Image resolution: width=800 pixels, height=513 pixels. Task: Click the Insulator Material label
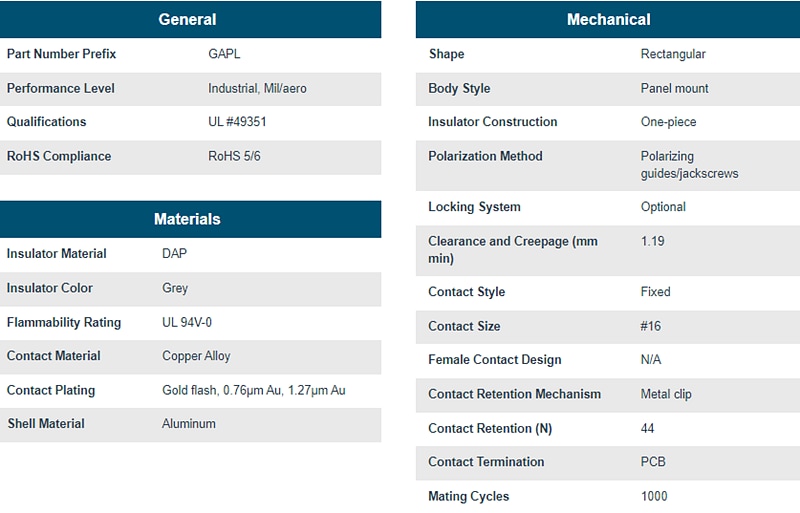(x=57, y=254)
